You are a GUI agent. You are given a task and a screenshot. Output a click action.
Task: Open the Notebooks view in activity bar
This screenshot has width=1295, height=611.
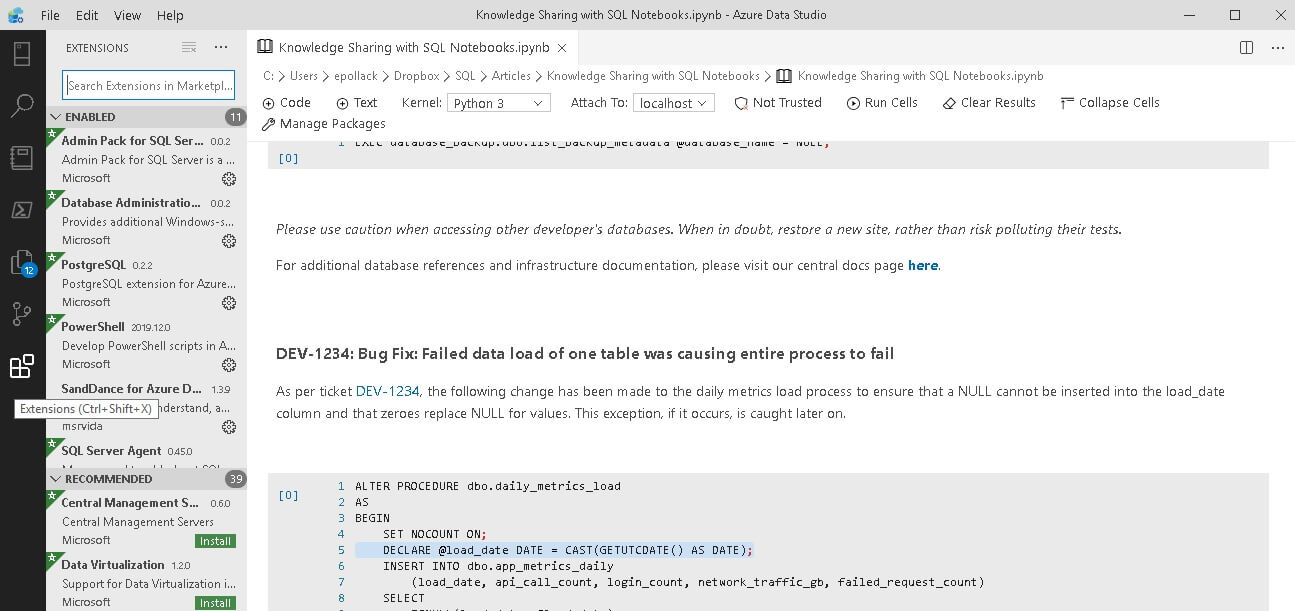(22, 158)
